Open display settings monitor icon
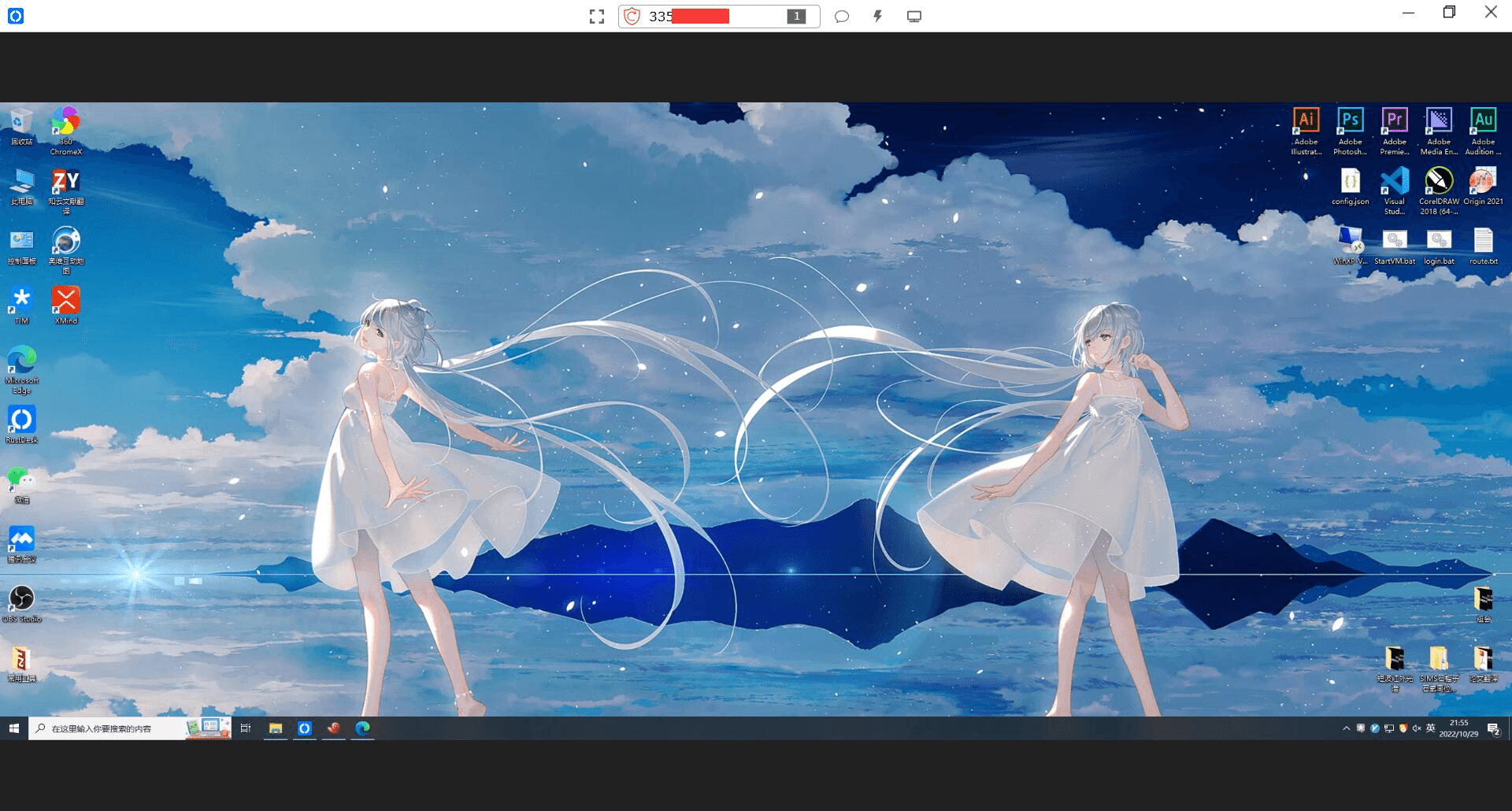1512x811 pixels. coord(914,17)
